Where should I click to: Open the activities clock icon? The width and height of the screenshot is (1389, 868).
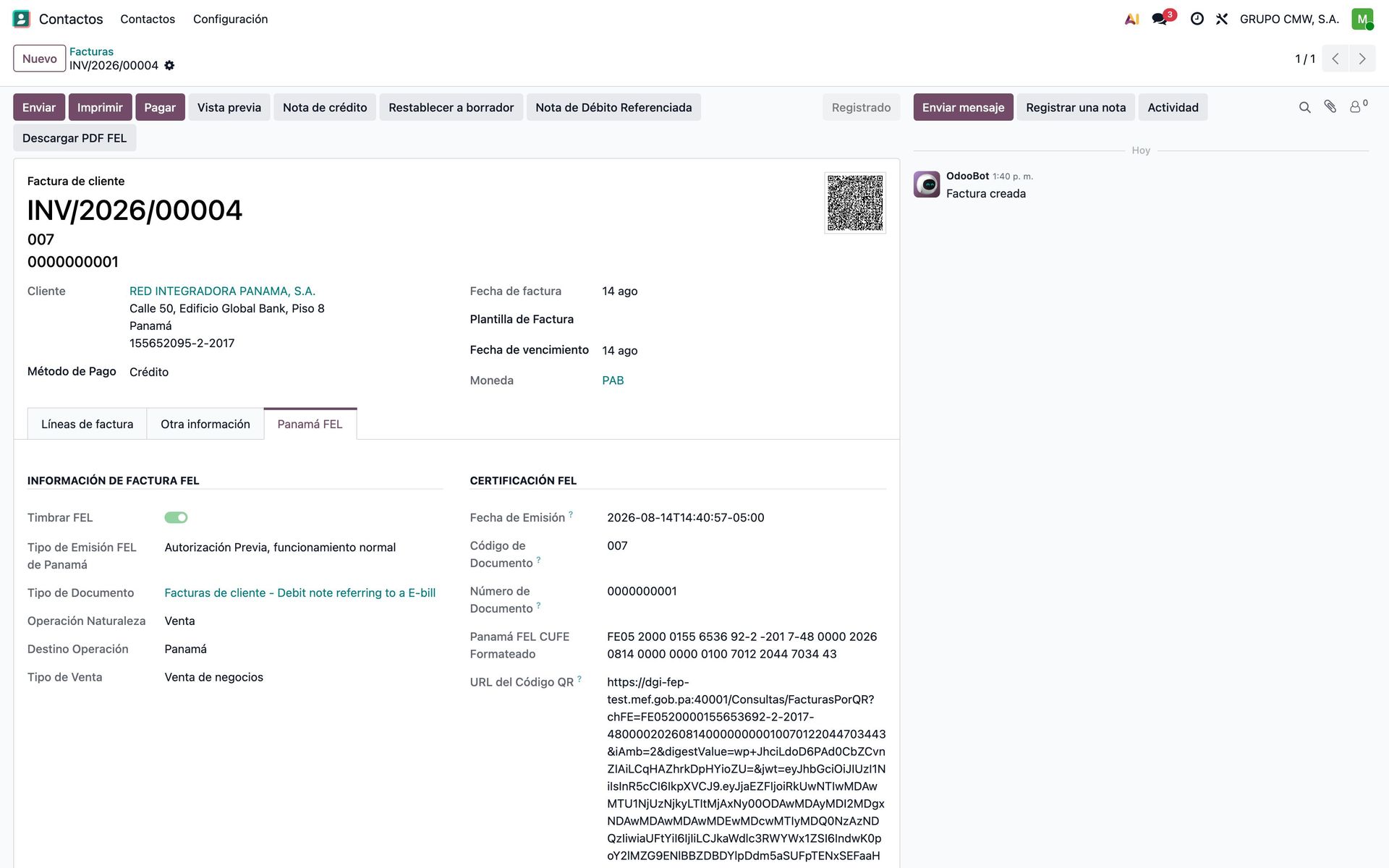pos(1197,19)
